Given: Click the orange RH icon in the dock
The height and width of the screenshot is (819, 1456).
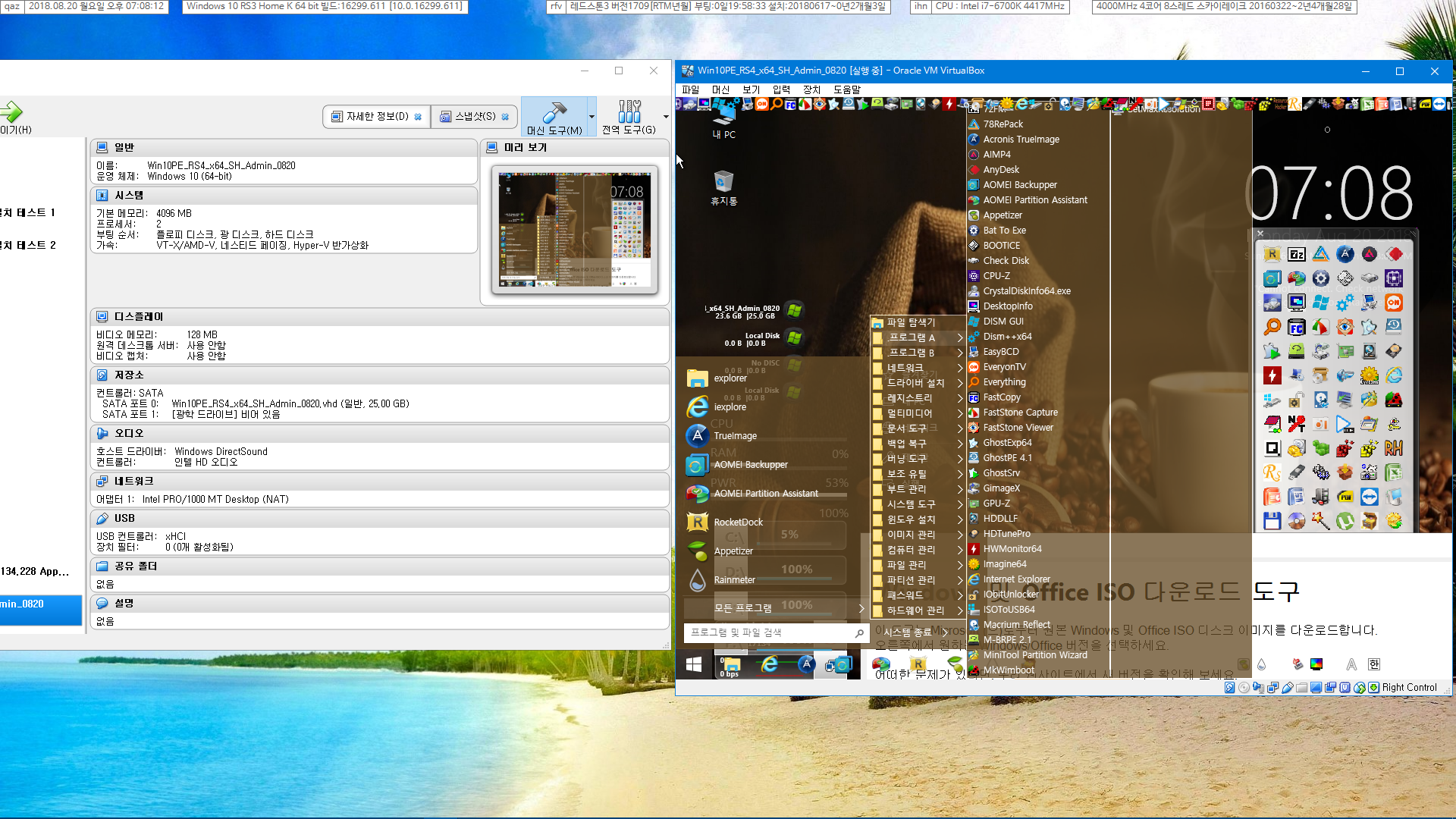Looking at the screenshot, I should pyautogui.click(x=1394, y=449).
